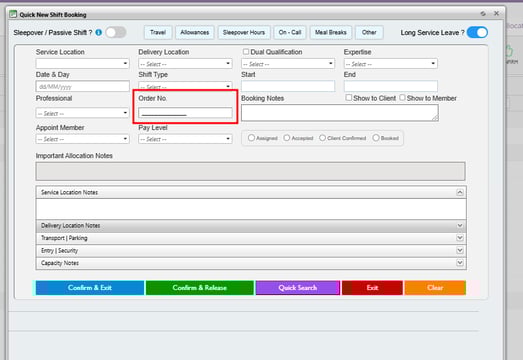523x360 pixels.
Task: Tick the Dual Qualification checkbox
Action: (246, 52)
